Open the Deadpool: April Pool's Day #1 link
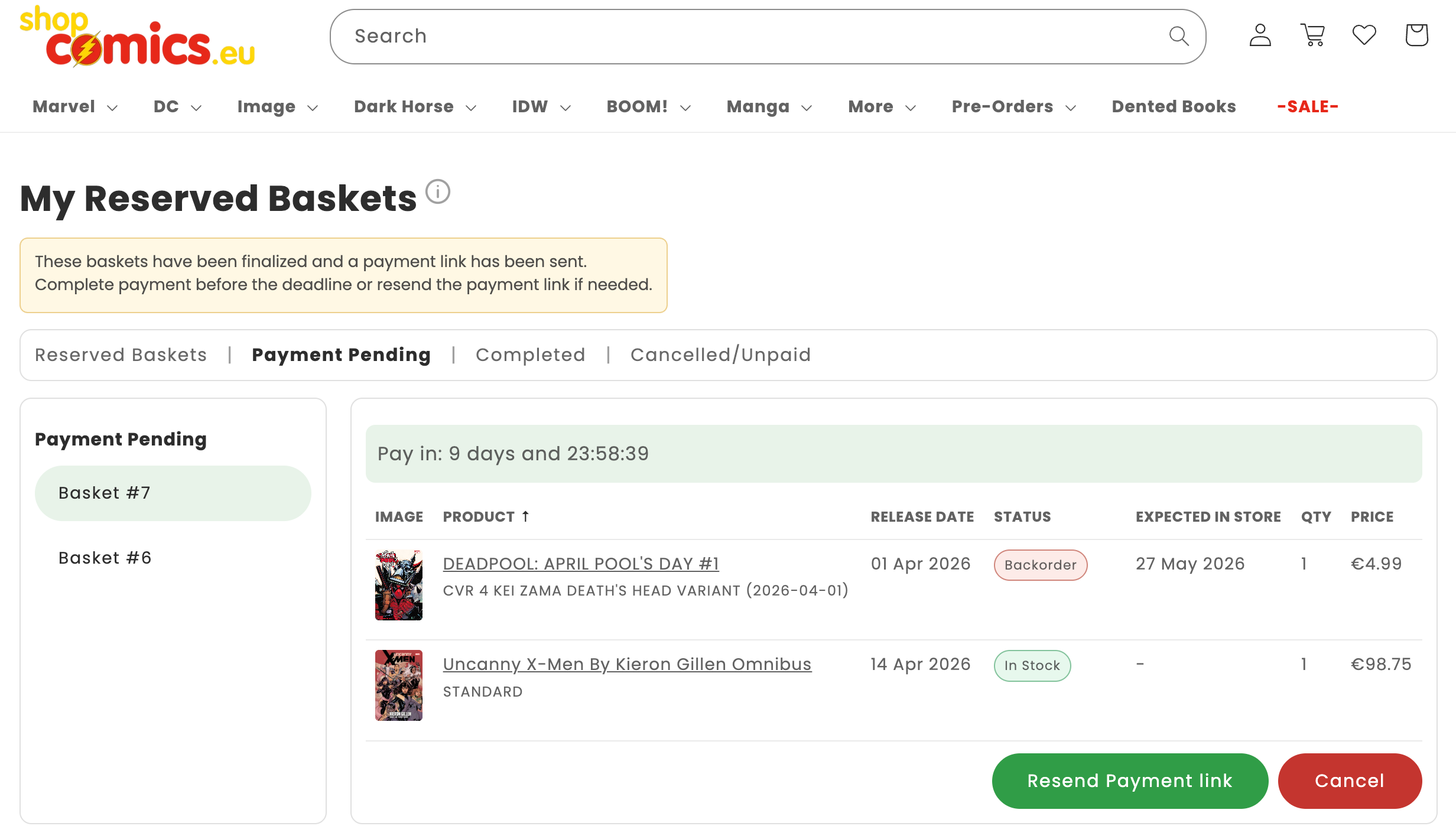Screen dimensions: 1456x839 (x=581, y=564)
